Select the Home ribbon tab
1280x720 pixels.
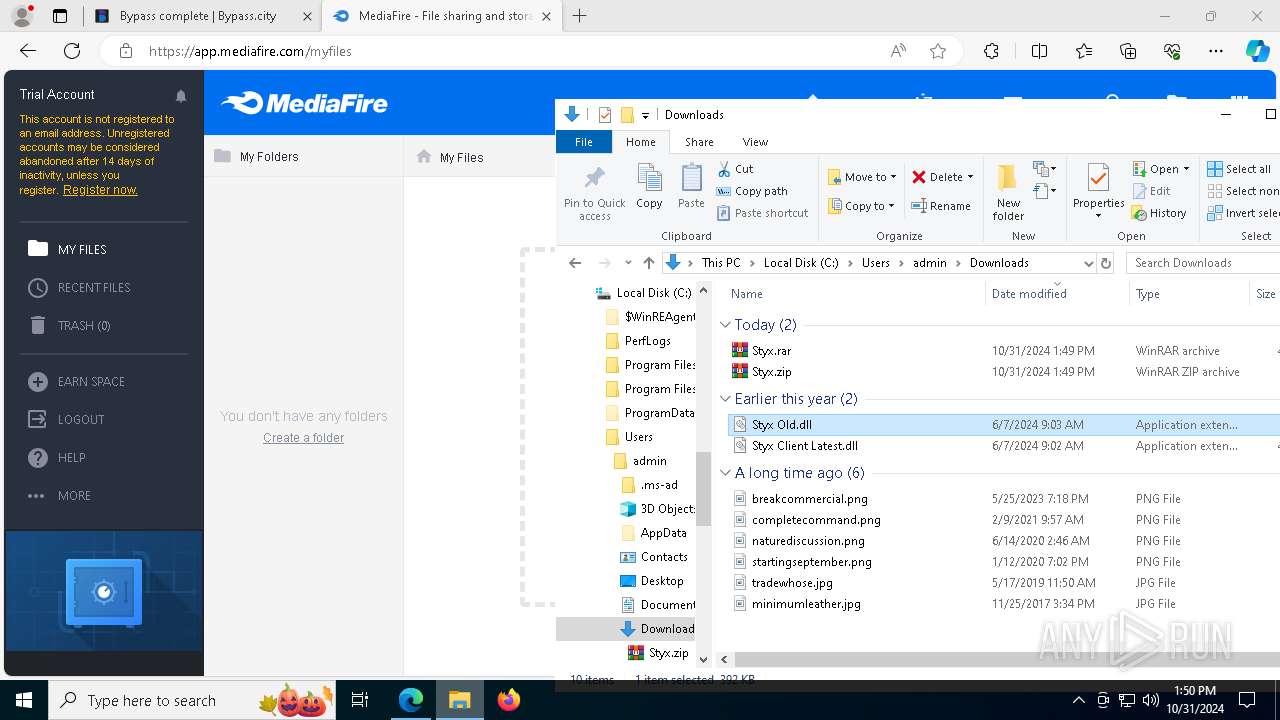point(641,142)
